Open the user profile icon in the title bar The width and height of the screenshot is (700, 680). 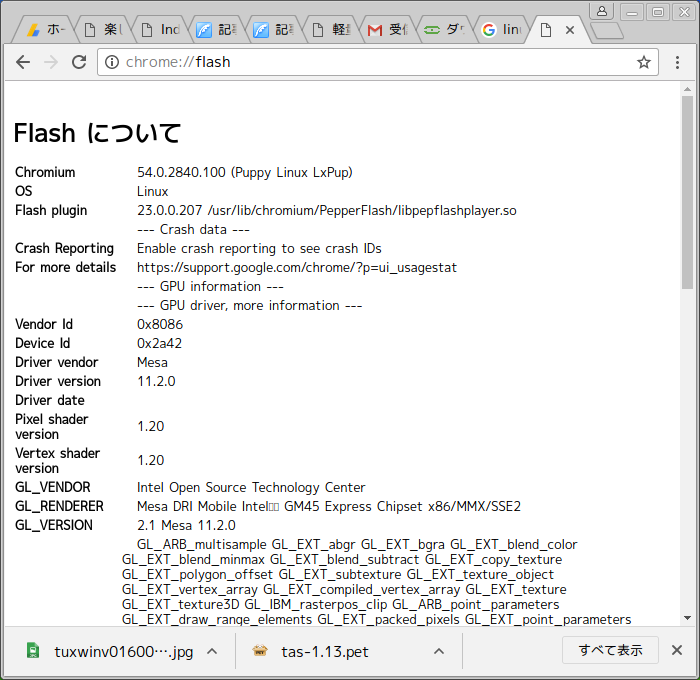(601, 11)
